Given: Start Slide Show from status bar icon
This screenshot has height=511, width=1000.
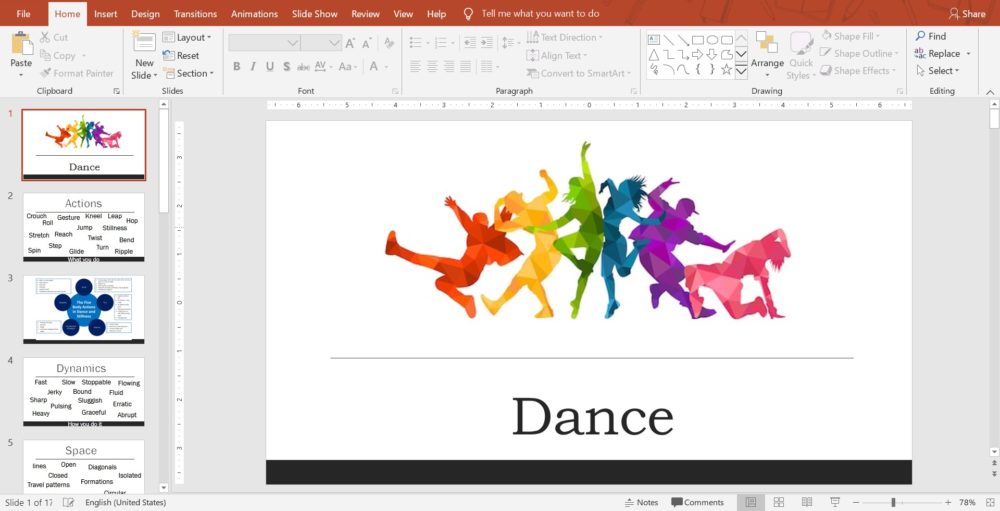Looking at the screenshot, I should coord(835,502).
